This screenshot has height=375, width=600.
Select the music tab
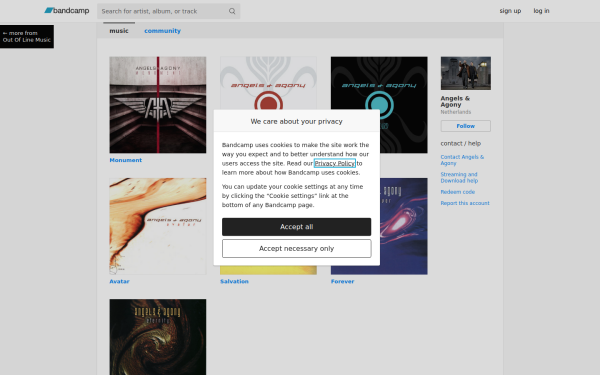click(x=119, y=31)
